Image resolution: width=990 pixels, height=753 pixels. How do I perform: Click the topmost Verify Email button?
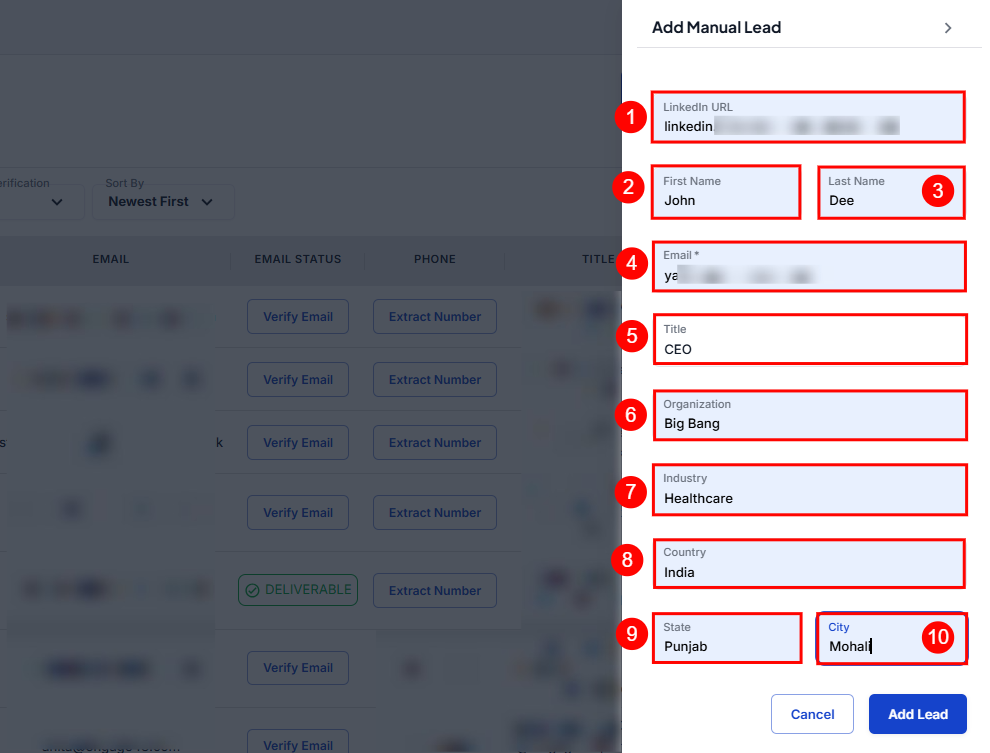(x=298, y=317)
